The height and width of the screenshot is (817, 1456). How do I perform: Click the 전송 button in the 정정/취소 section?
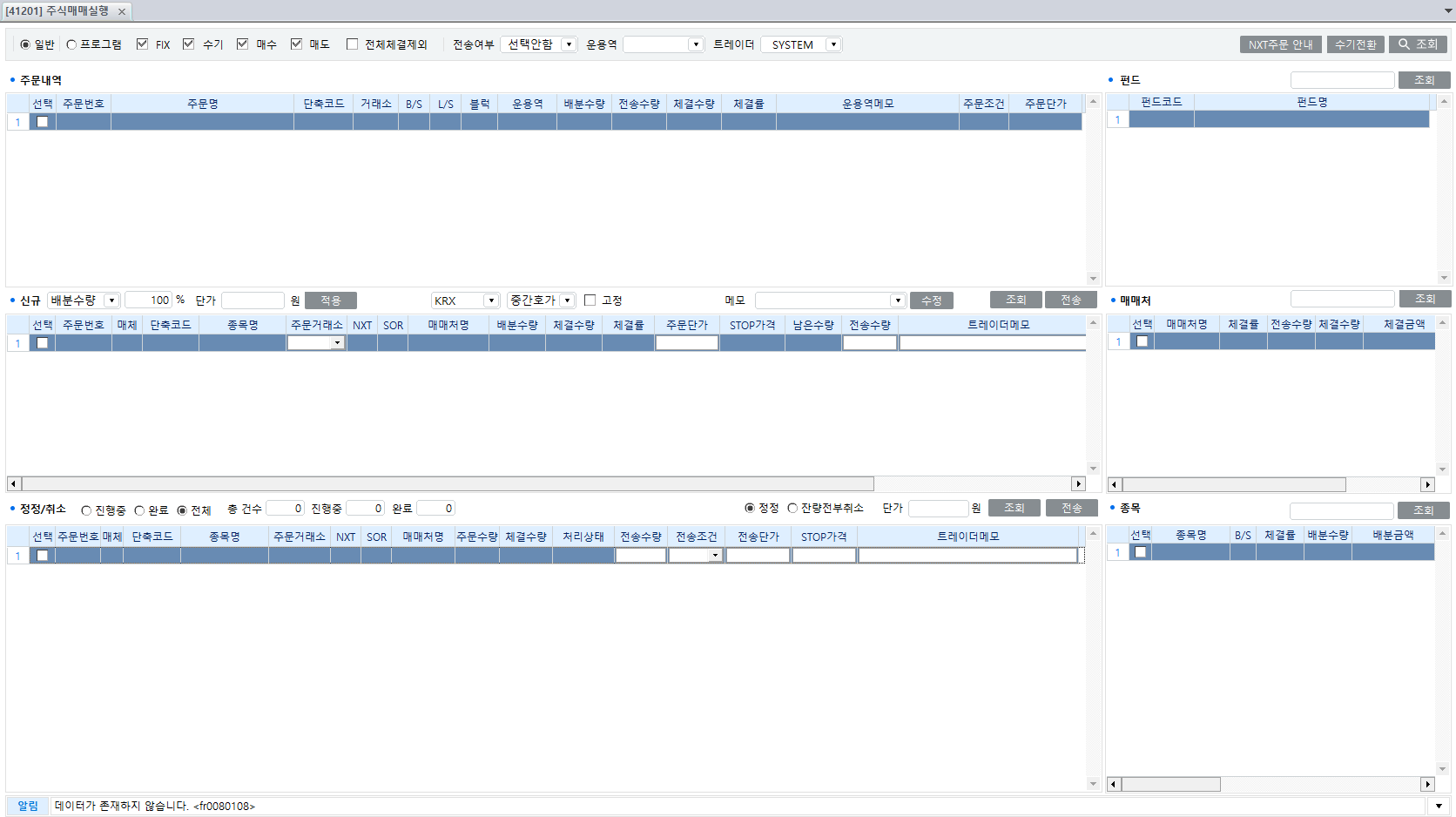1072,508
